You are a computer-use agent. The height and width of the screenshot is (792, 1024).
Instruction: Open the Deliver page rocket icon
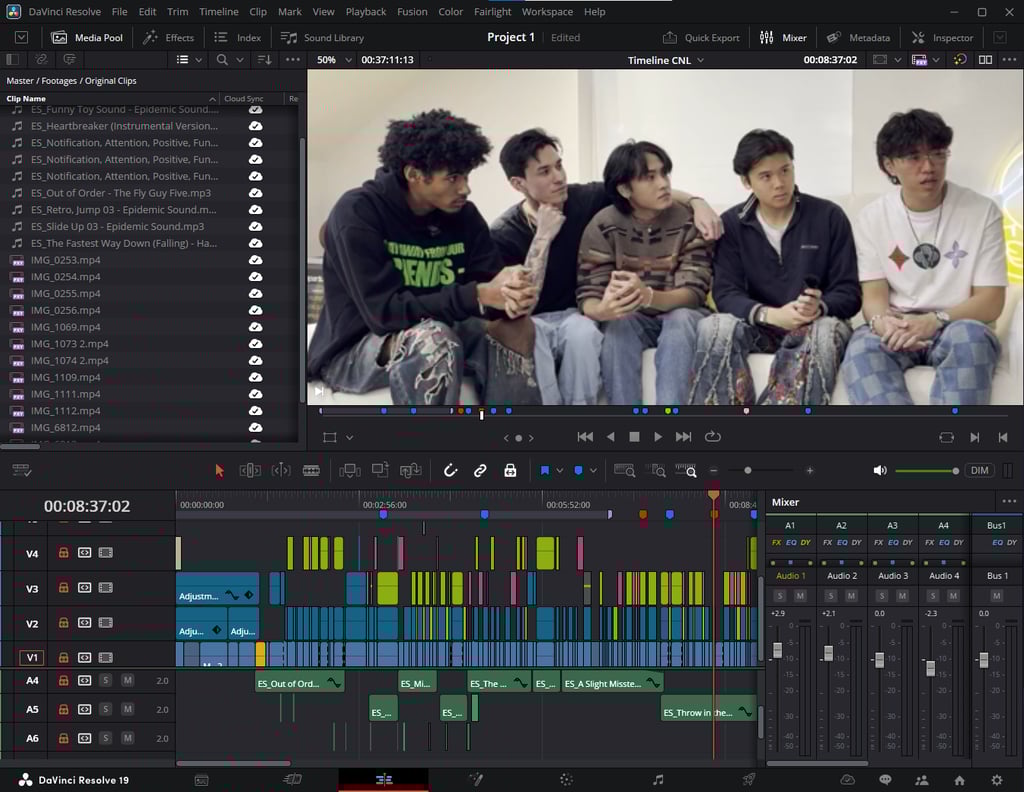(x=748, y=780)
